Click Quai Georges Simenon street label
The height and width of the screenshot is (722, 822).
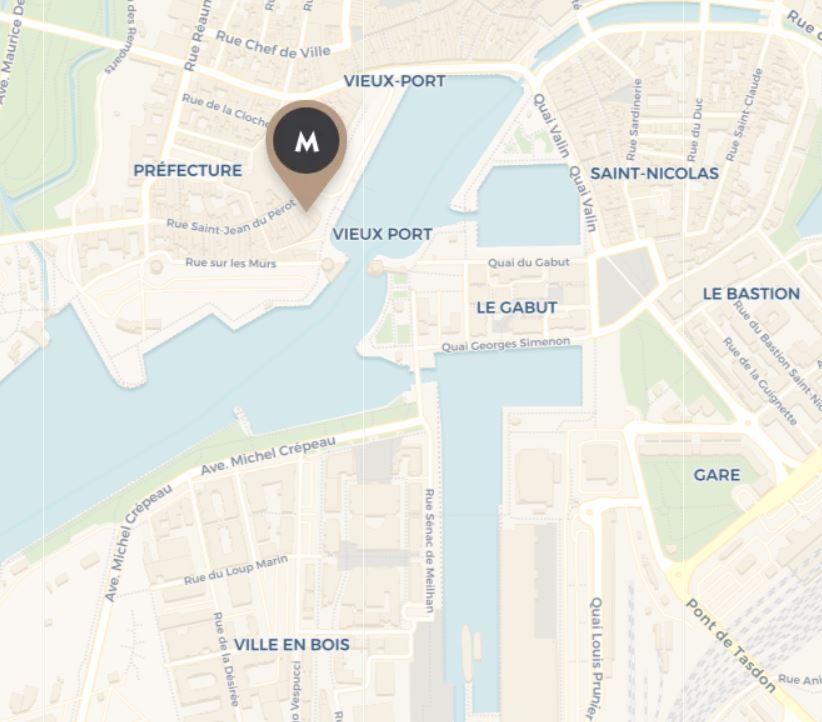[x=505, y=344]
